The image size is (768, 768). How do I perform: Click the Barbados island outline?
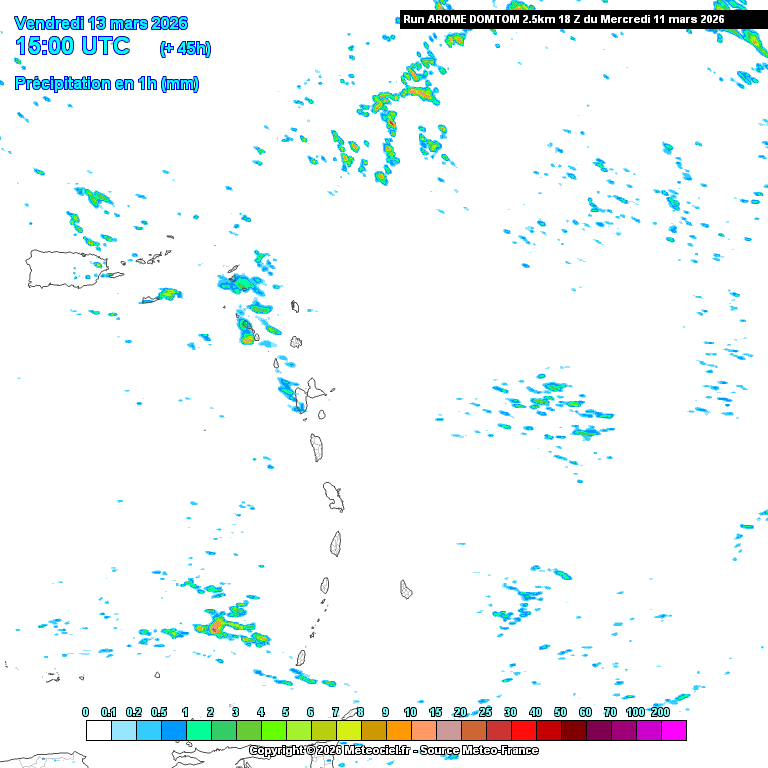pyautogui.click(x=407, y=589)
